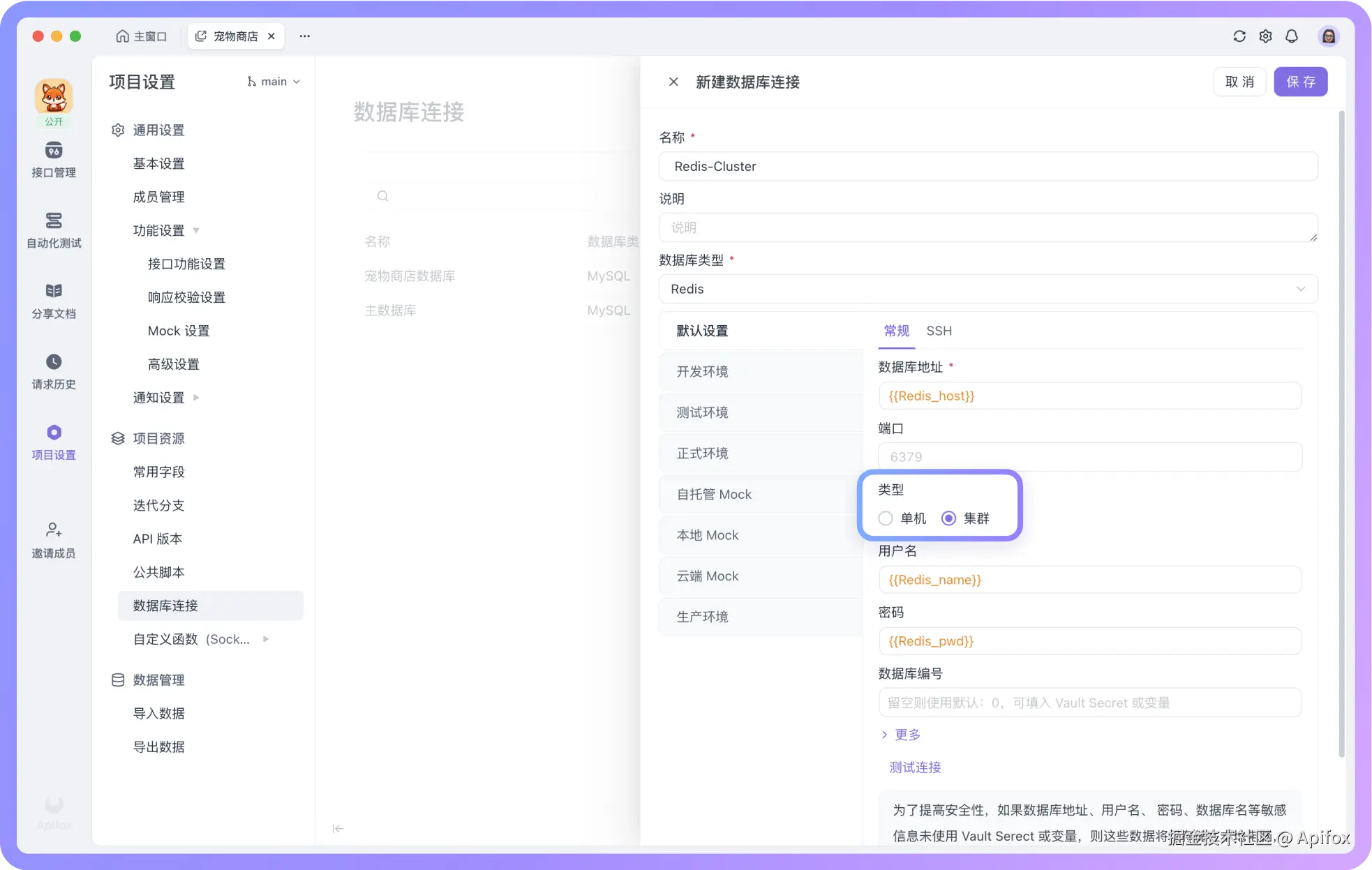The height and width of the screenshot is (870, 1372).
Task: Click the 测试连接 link
Action: 914,767
